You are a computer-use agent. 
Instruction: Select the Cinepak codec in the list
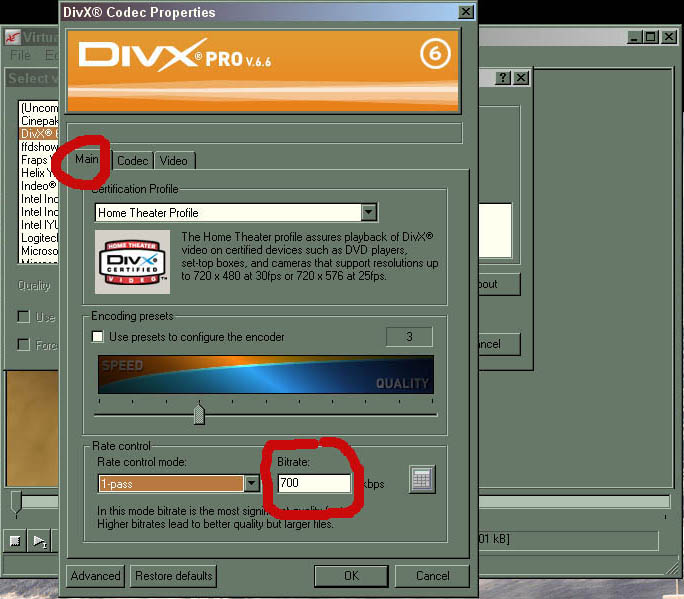(x=39, y=121)
